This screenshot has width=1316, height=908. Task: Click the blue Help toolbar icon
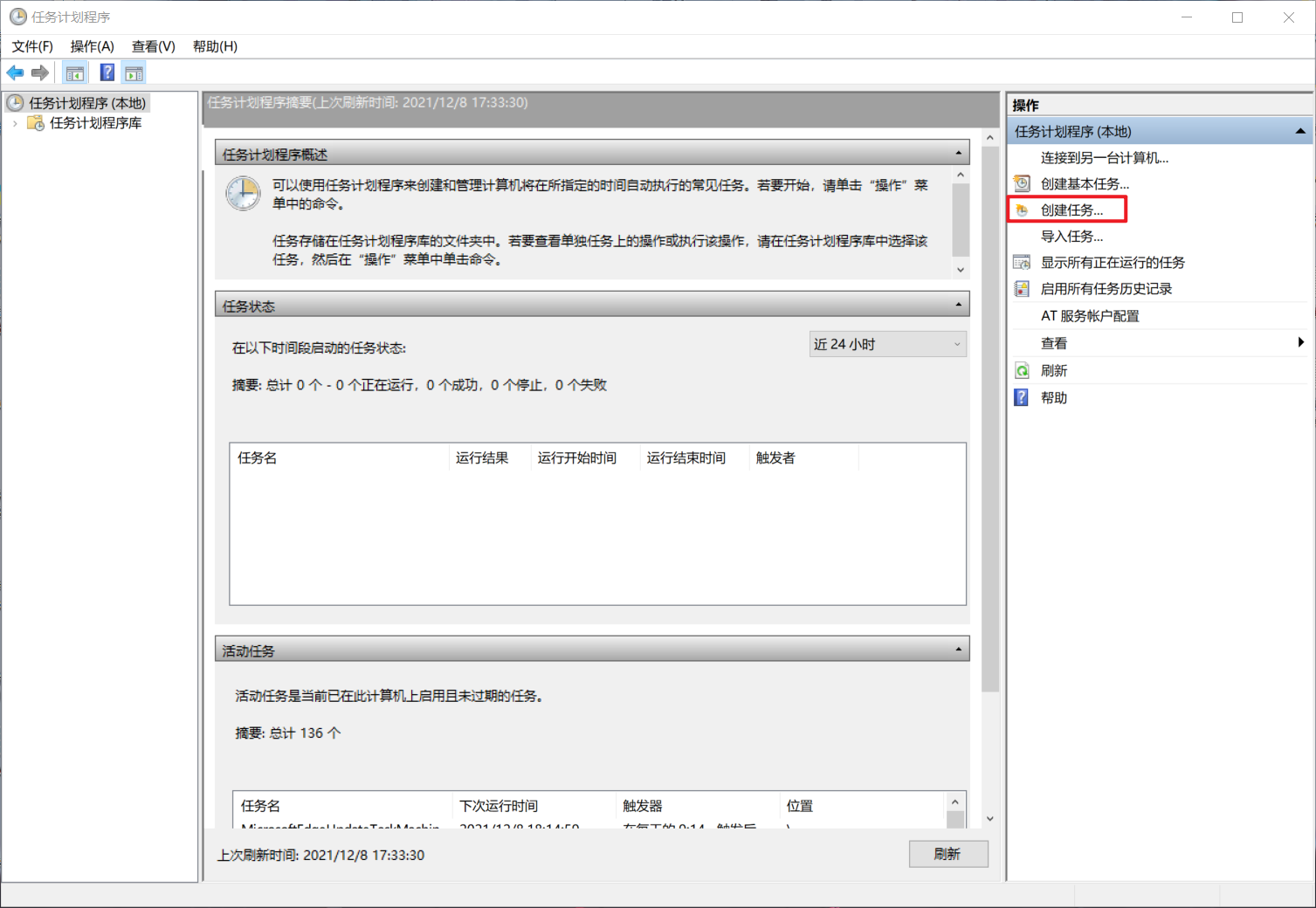pyautogui.click(x=107, y=72)
